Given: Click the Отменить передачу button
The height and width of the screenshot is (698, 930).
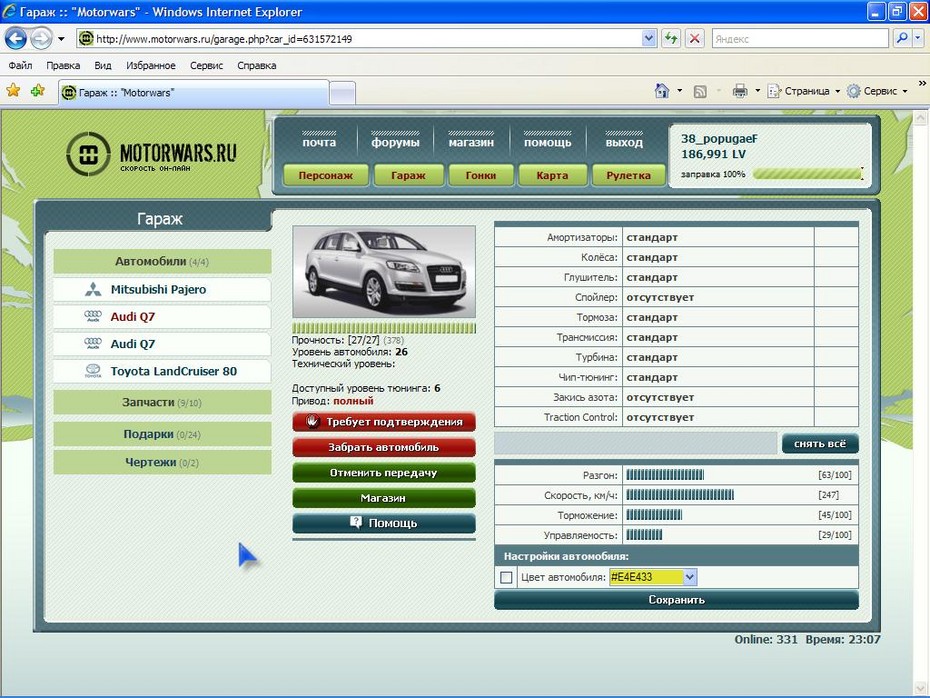Looking at the screenshot, I should point(384,473).
